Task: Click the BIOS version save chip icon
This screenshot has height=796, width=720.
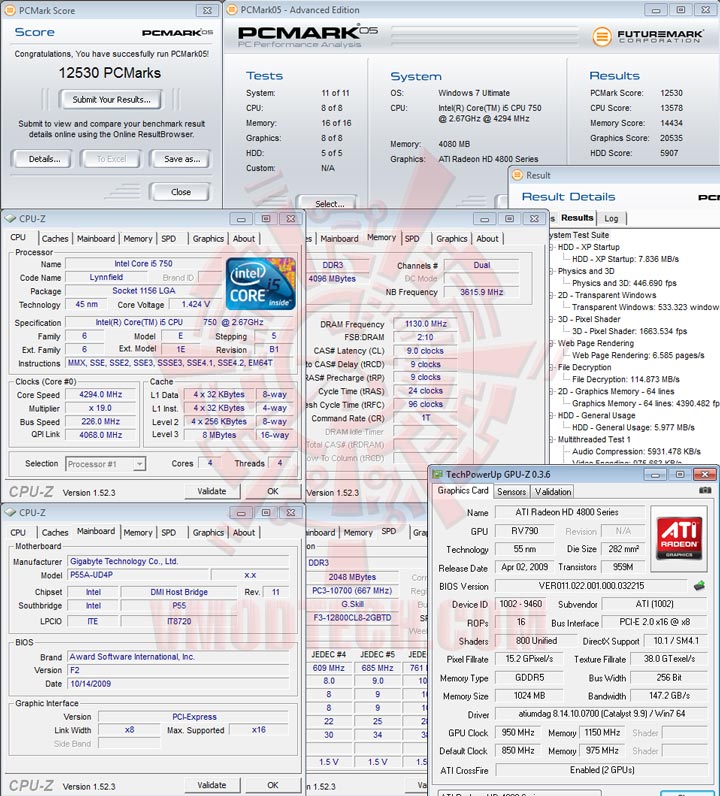Action: [x=699, y=586]
